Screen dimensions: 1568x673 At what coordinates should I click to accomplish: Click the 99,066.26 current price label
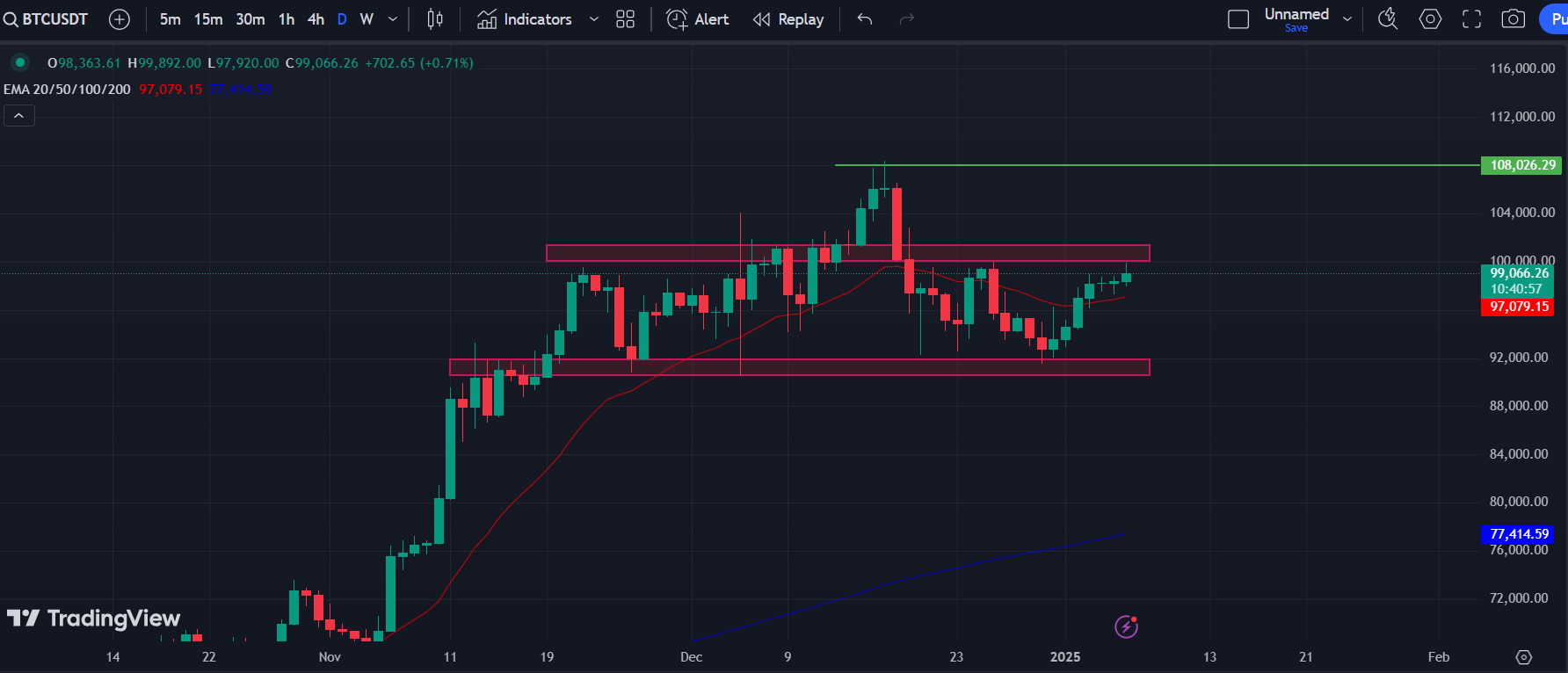(x=1518, y=273)
